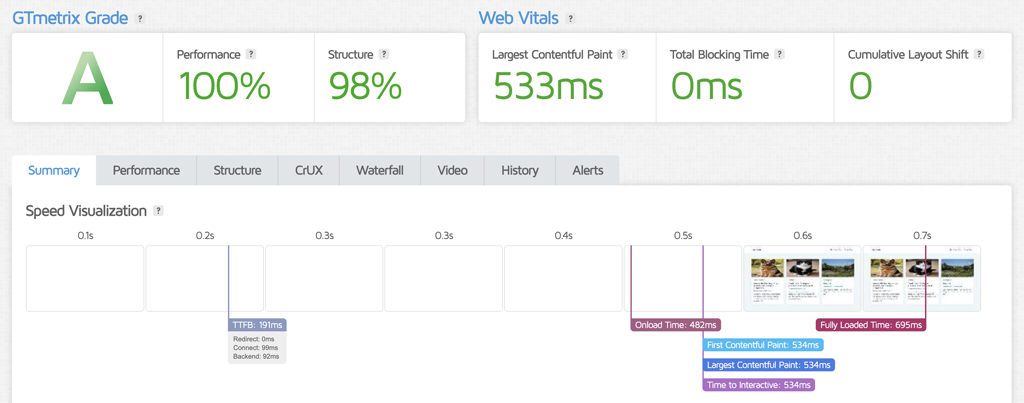Click the 0.6s time label

803,235
